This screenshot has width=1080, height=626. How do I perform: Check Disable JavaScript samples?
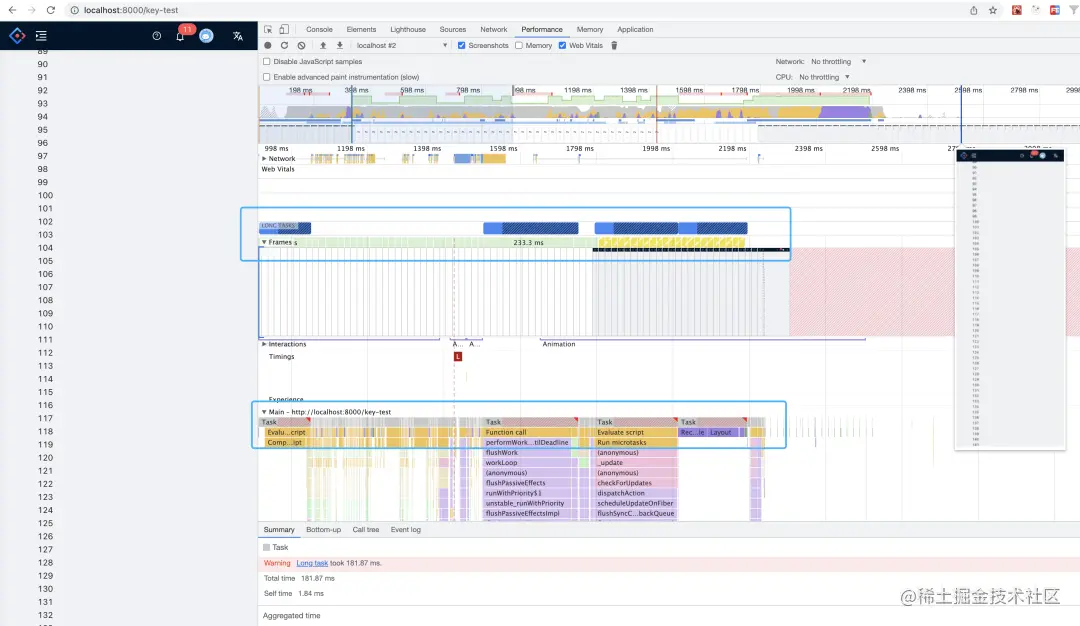tap(267, 61)
